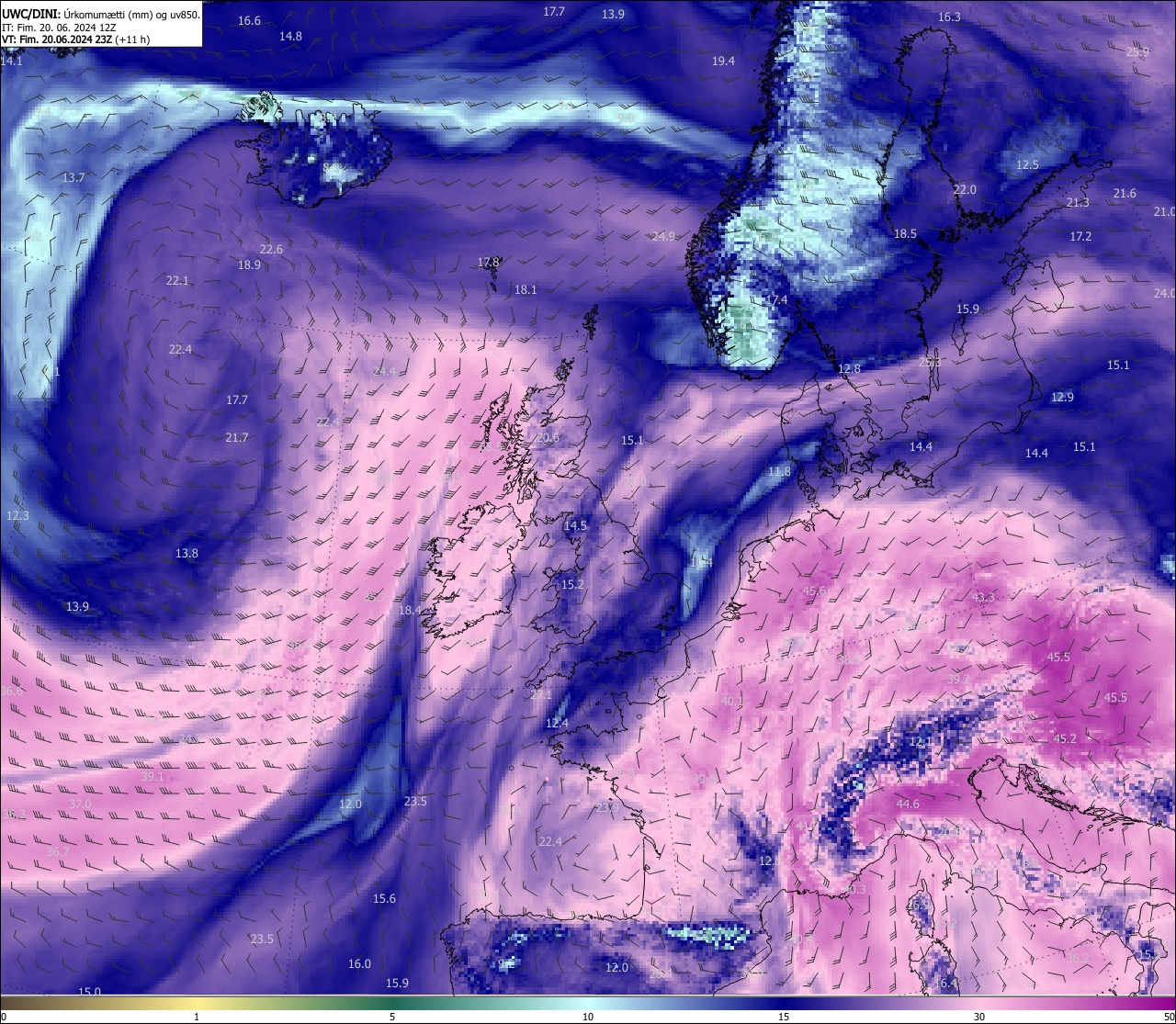Click the 11.8 value label

point(779,471)
